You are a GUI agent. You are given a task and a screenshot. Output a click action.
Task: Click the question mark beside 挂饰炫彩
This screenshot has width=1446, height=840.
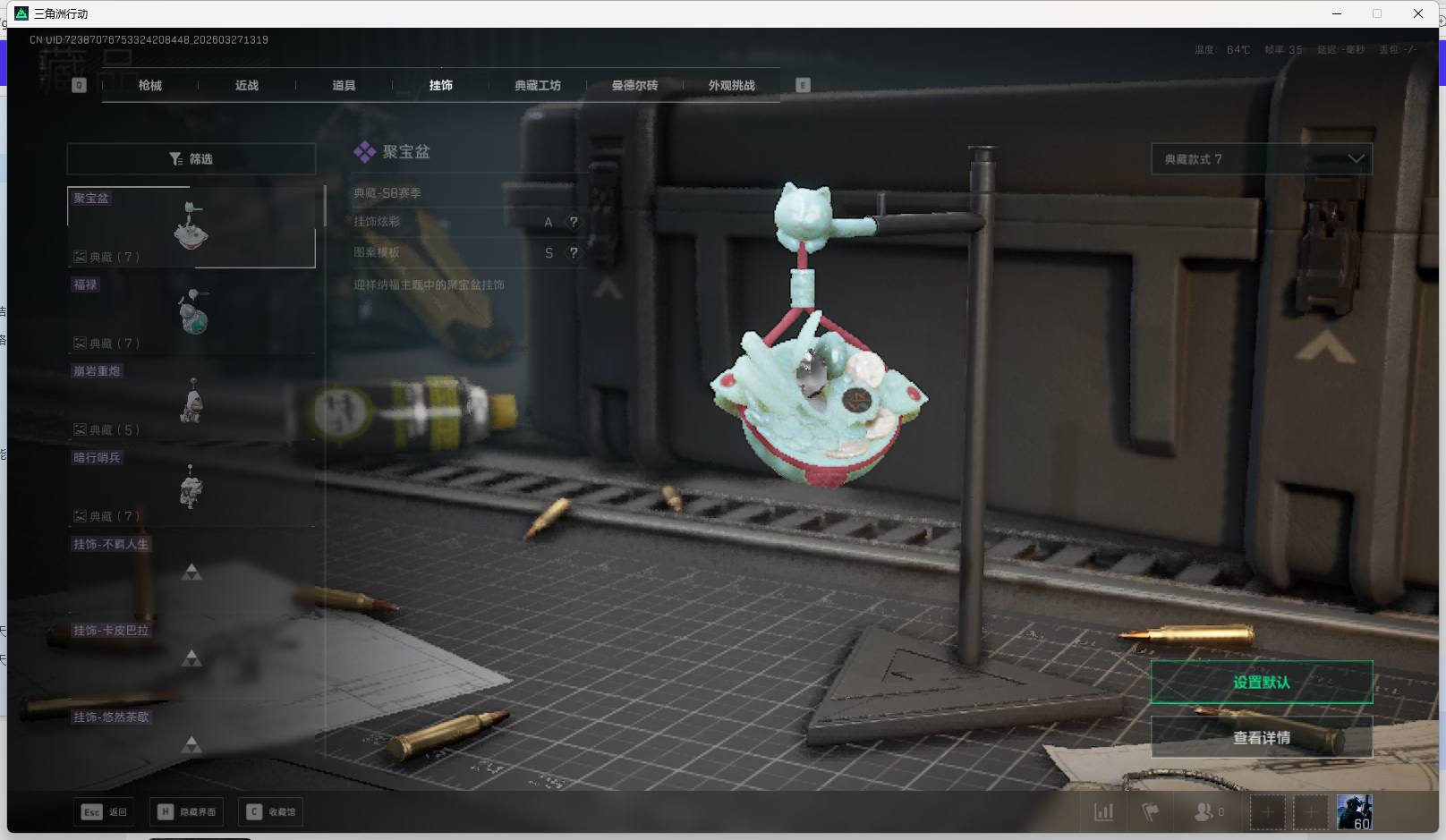coord(574,222)
